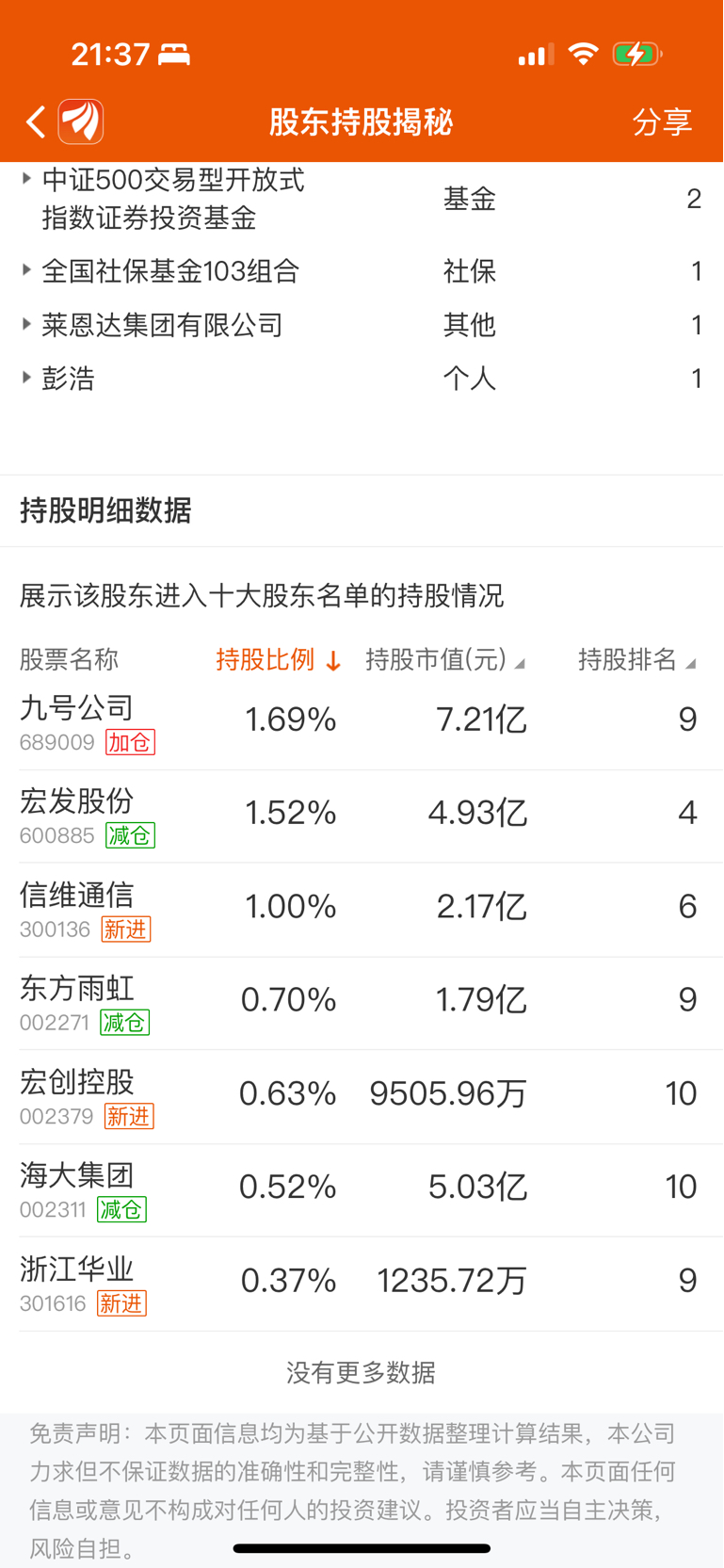The height and width of the screenshot is (1568, 724).
Task: Click stock code 002311
Action: pyautogui.click(x=54, y=1209)
